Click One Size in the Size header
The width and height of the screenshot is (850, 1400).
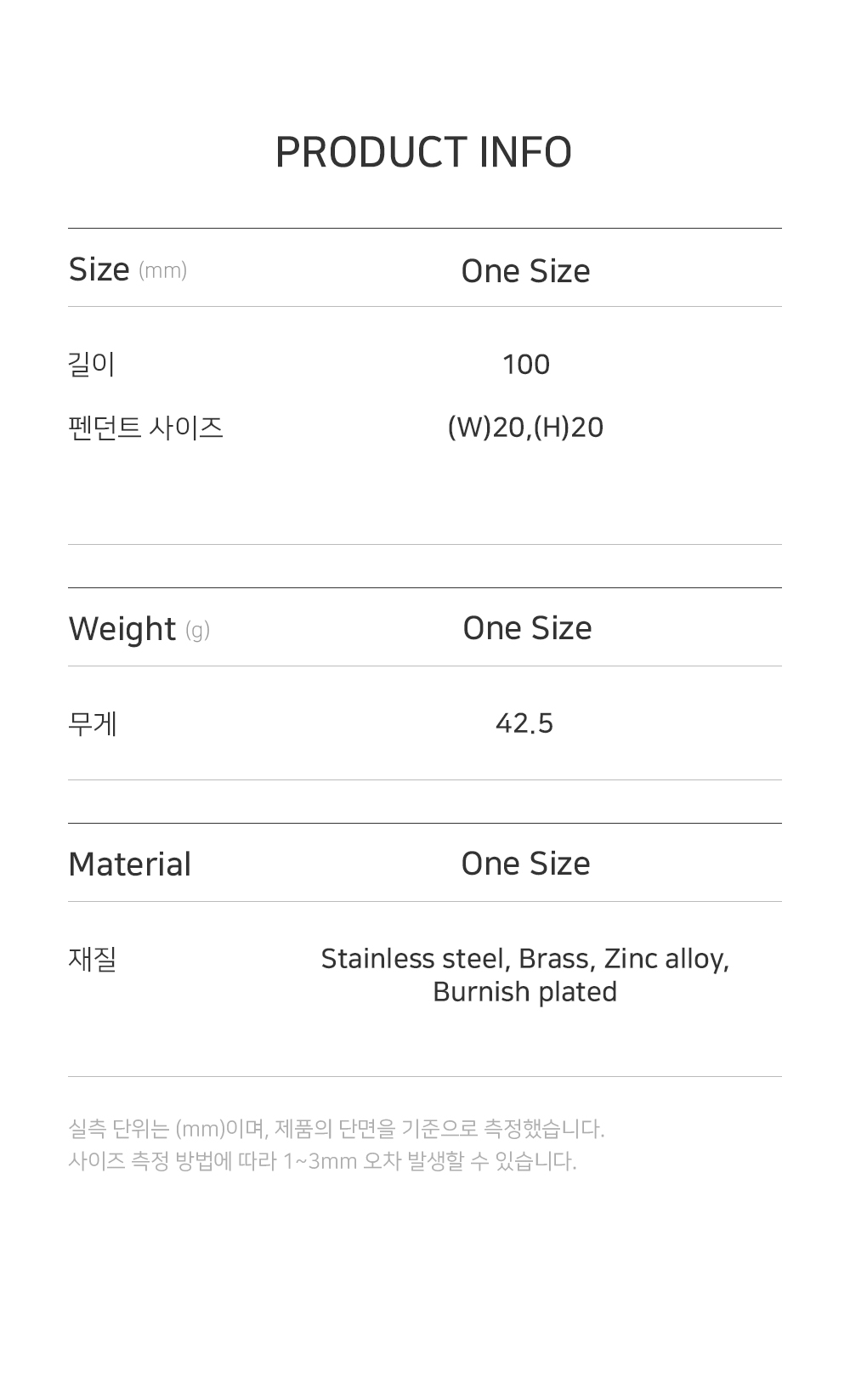click(x=525, y=271)
